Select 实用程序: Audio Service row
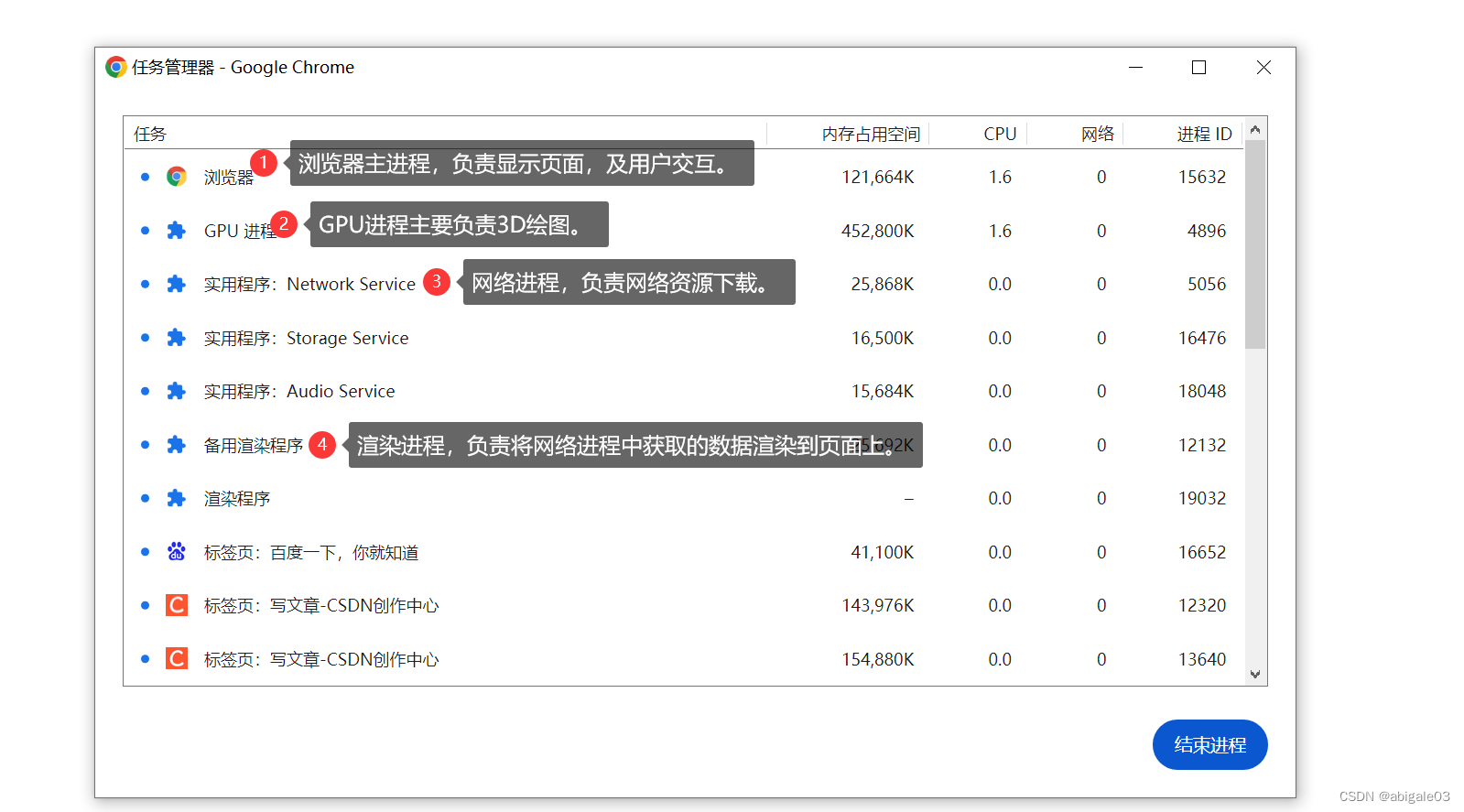1464x812 pixels. click(x=684, y=391)
